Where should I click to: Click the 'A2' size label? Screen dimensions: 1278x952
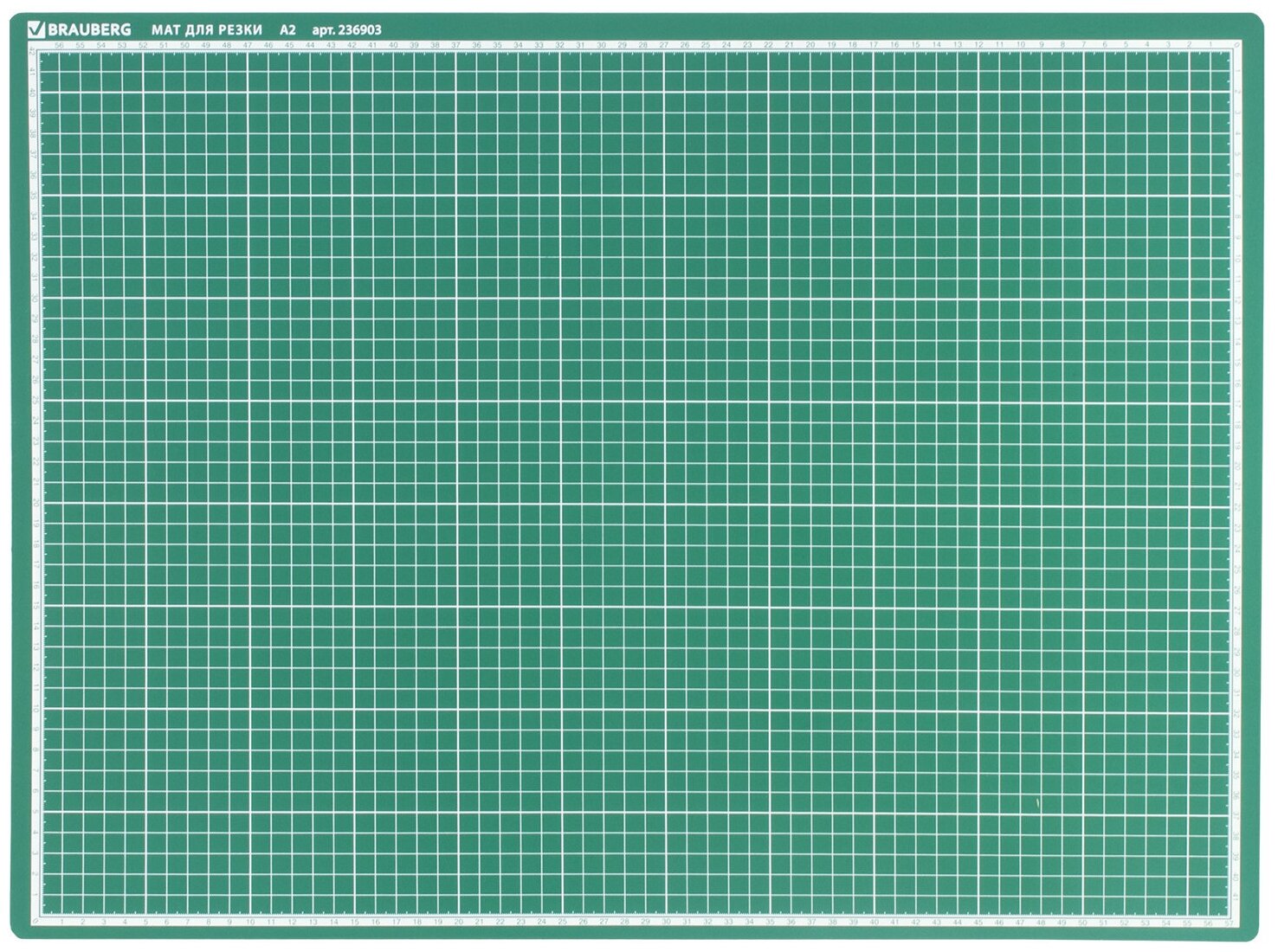pos(287,30)
